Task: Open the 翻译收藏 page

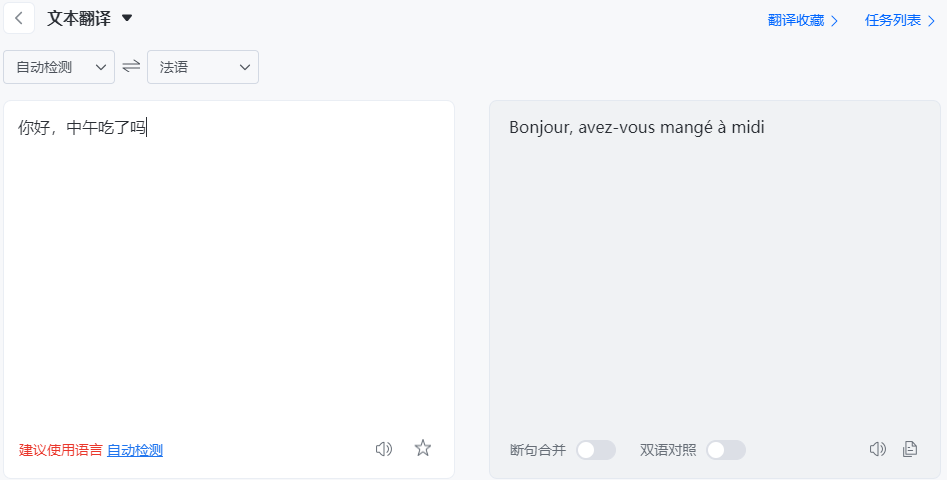Action: click(x=796, y=20)
